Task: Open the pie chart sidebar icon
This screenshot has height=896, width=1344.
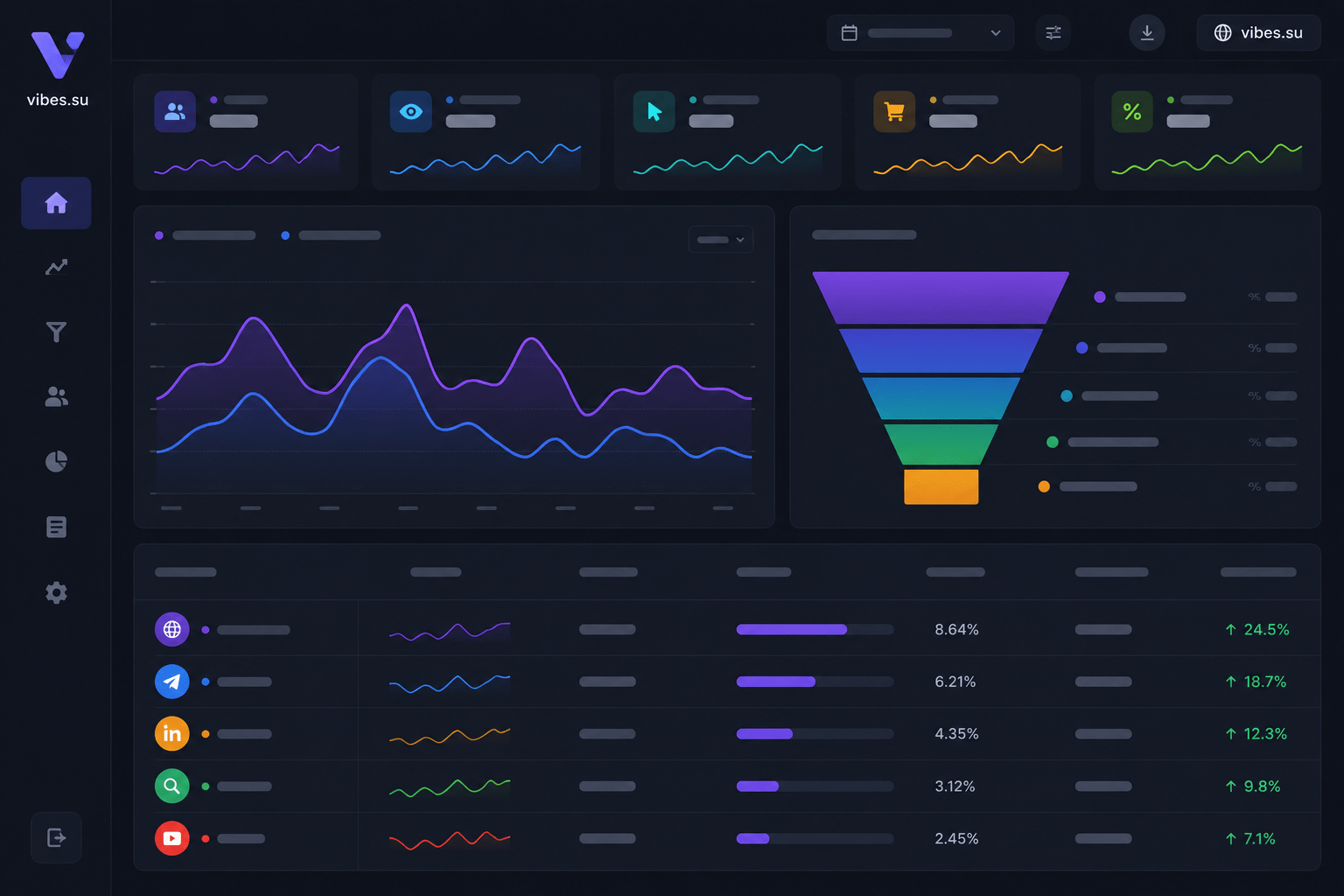Action: coord(56,461)
